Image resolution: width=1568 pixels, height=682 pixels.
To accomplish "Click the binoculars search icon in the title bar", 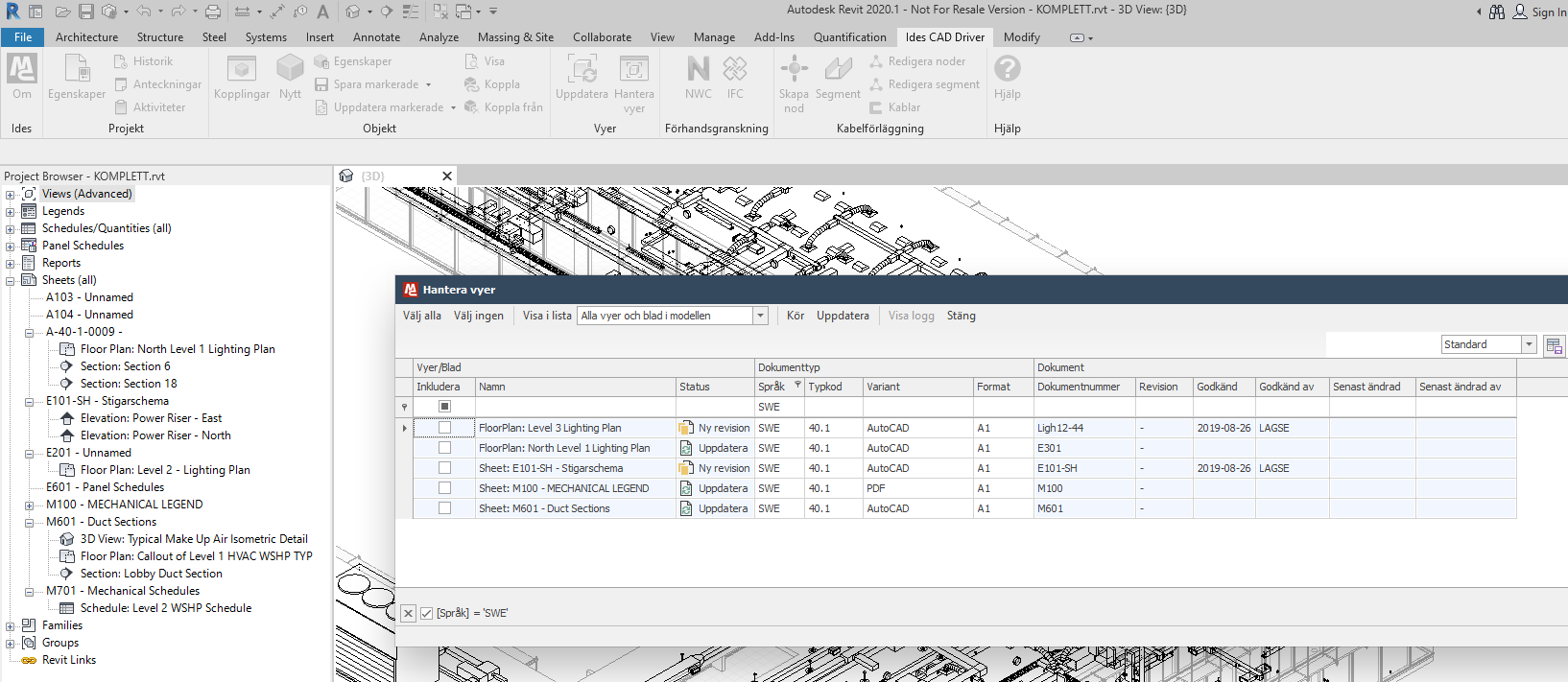I will [x=1497, y=12].
